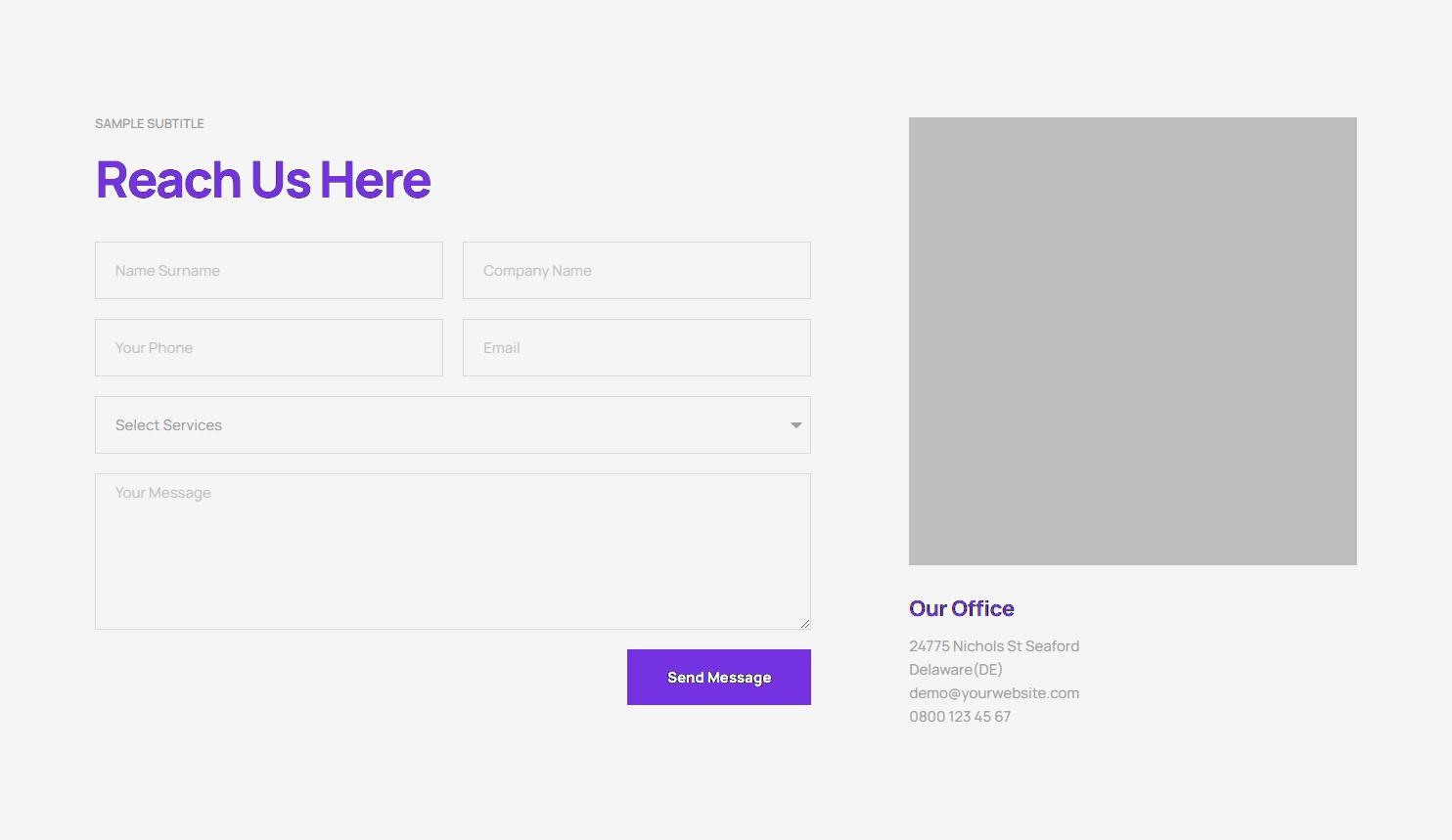Click the Delaware(DE) address line
This screenshot has height=840, width=1452.
[956, 670]
